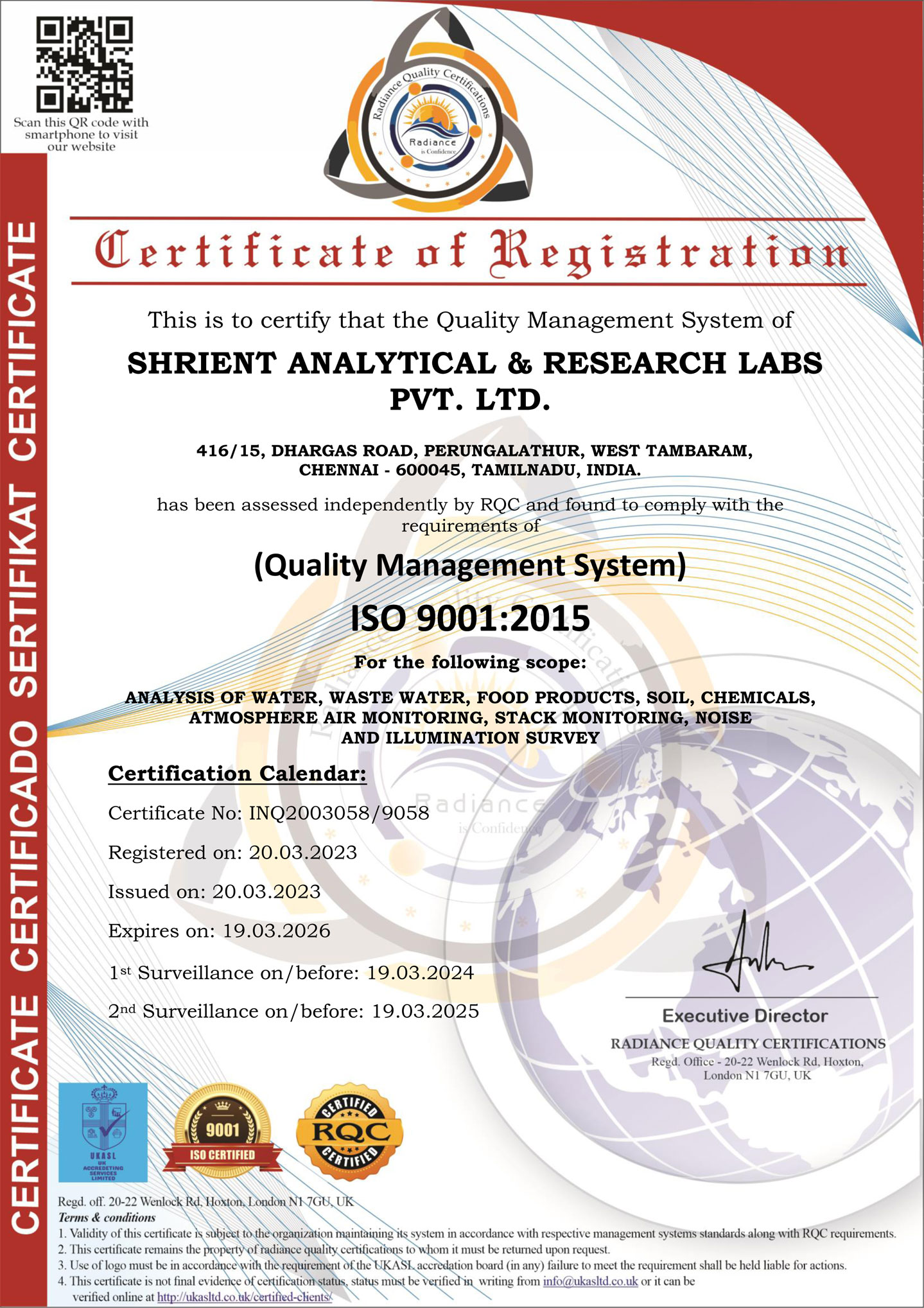Image resolution: width=924 pixels, height=1308 pixels.
Task: Click the 'ATMOSPHERE AIR MONITORING' scope line
Action: [x=470, y=718]
